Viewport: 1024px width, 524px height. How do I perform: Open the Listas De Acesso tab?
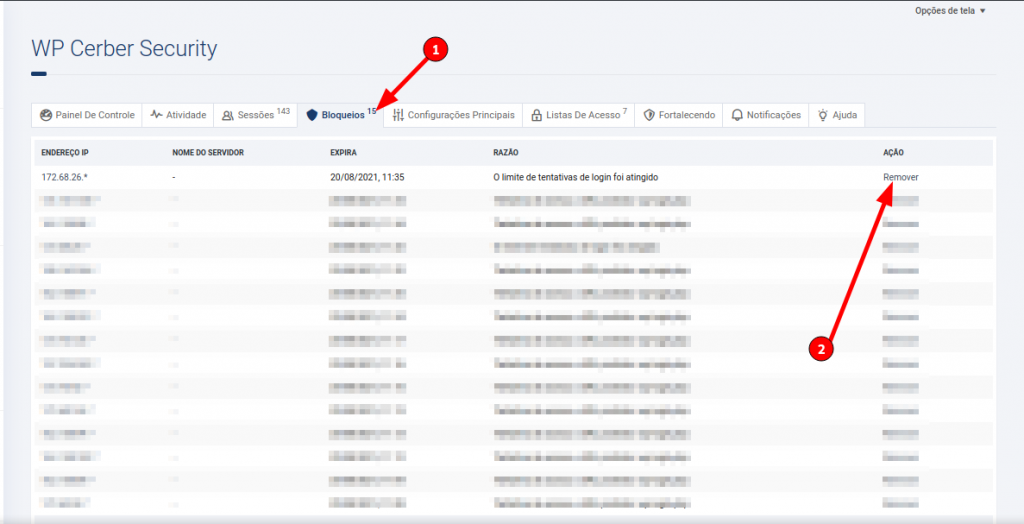pos(579,115)
